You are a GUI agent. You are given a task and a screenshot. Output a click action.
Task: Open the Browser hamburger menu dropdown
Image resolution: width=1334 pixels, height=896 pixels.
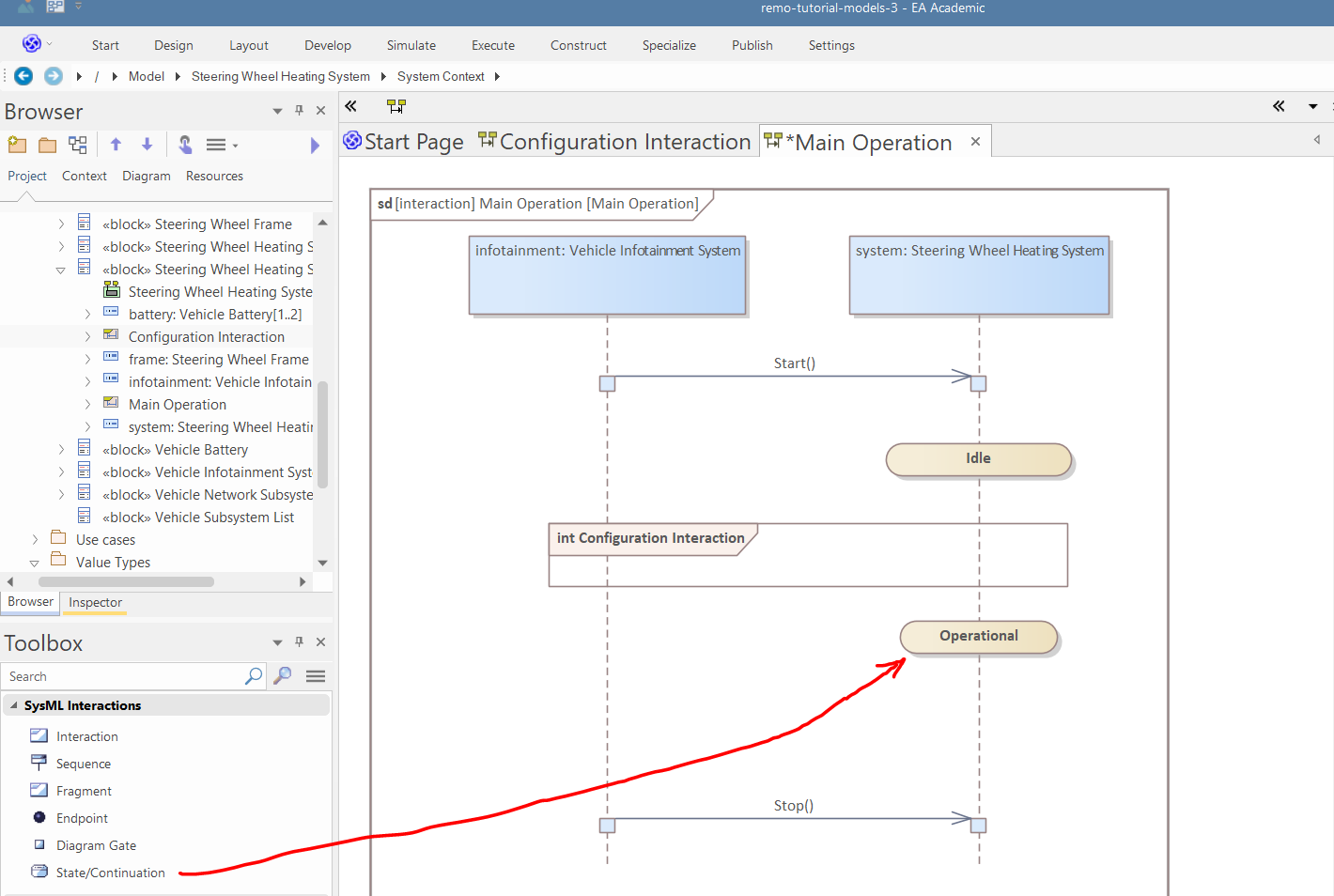point(222,145)
